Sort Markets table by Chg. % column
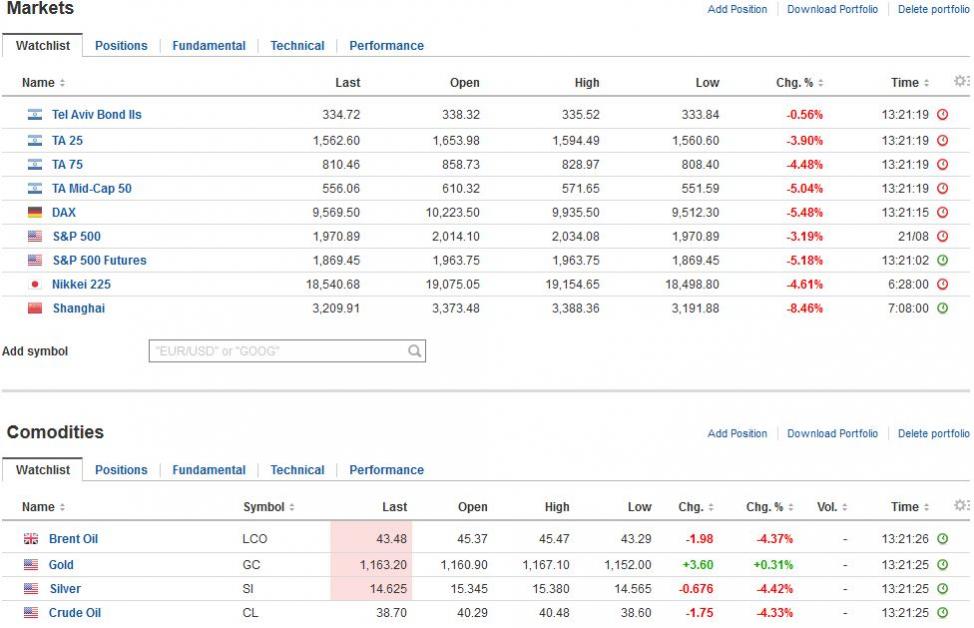This screenshot has width=974, height=628. pos(799,83)
